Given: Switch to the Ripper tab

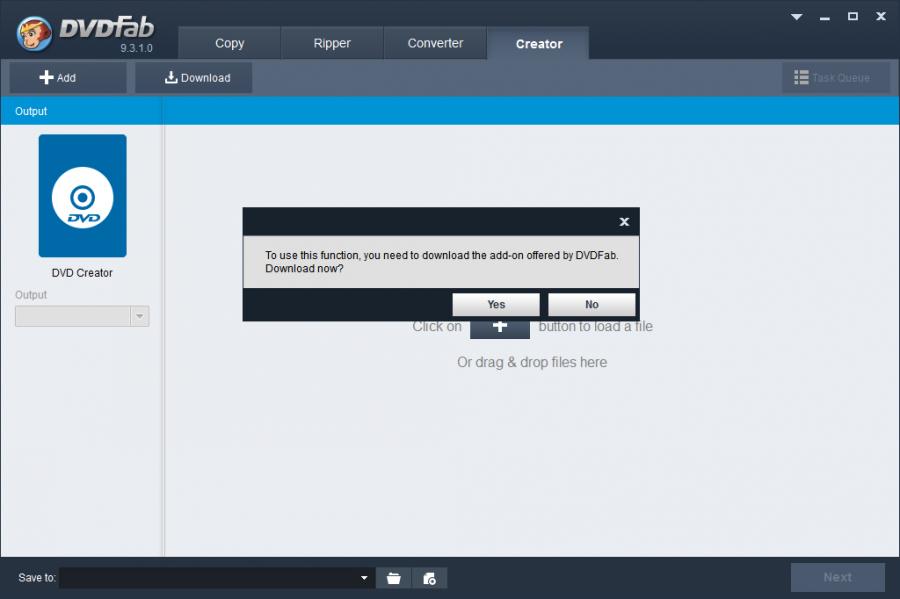Looking at the screenshot, I should (x=332, y=43).
